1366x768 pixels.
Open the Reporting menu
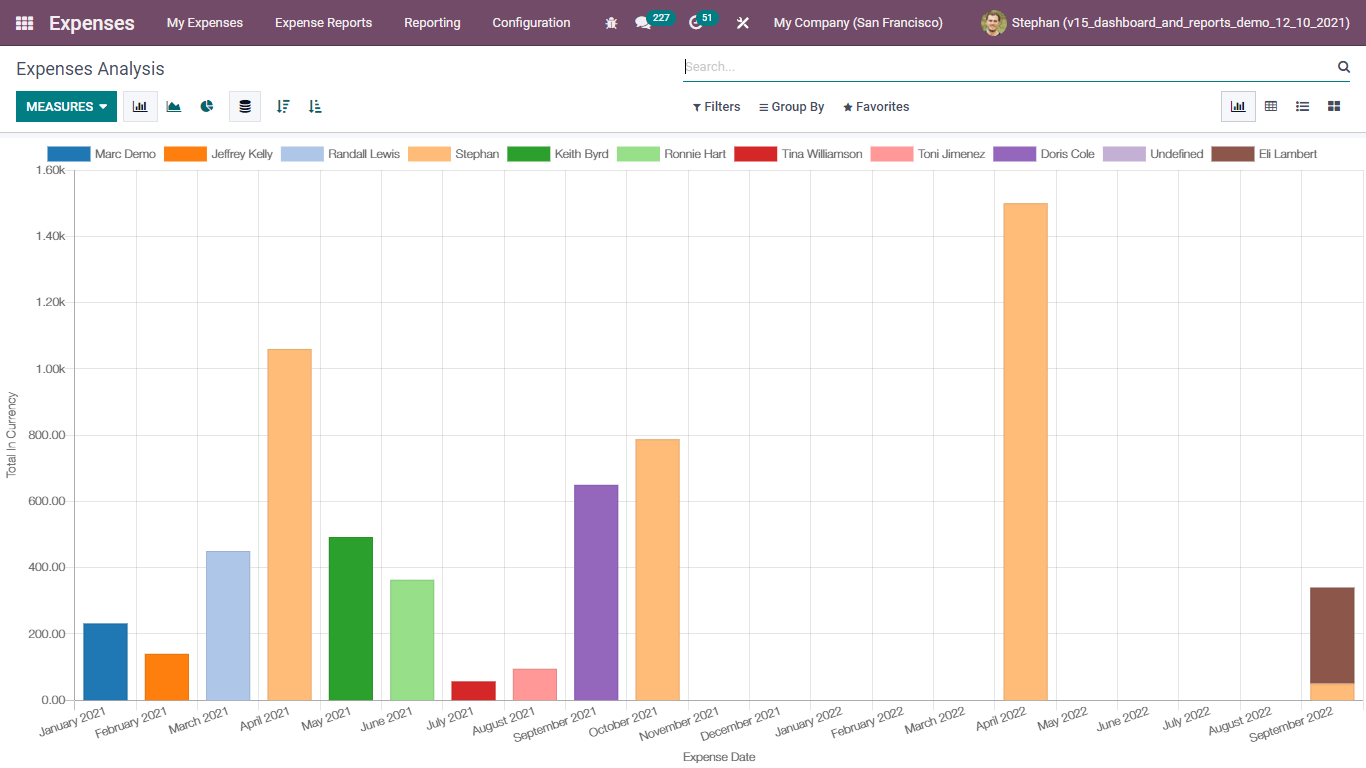[432, 22]
